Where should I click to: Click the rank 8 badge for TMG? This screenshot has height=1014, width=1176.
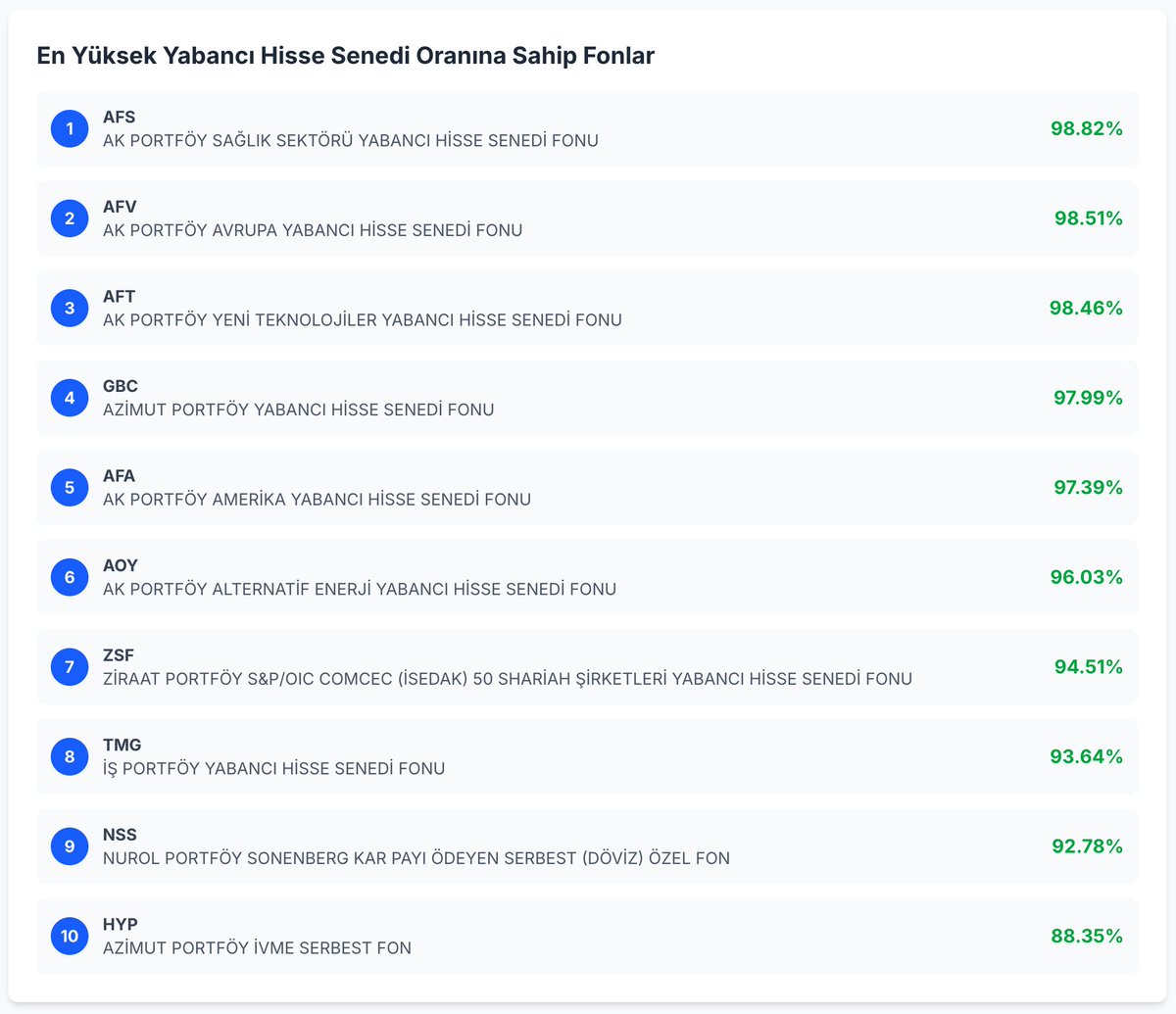click(x=70, y=756)
